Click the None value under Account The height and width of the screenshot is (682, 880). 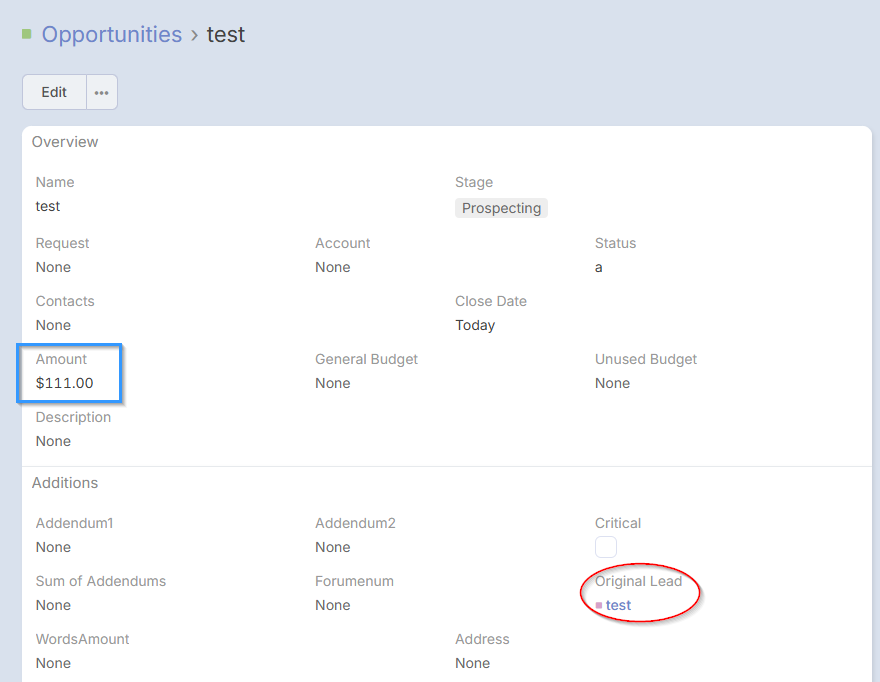333,267
